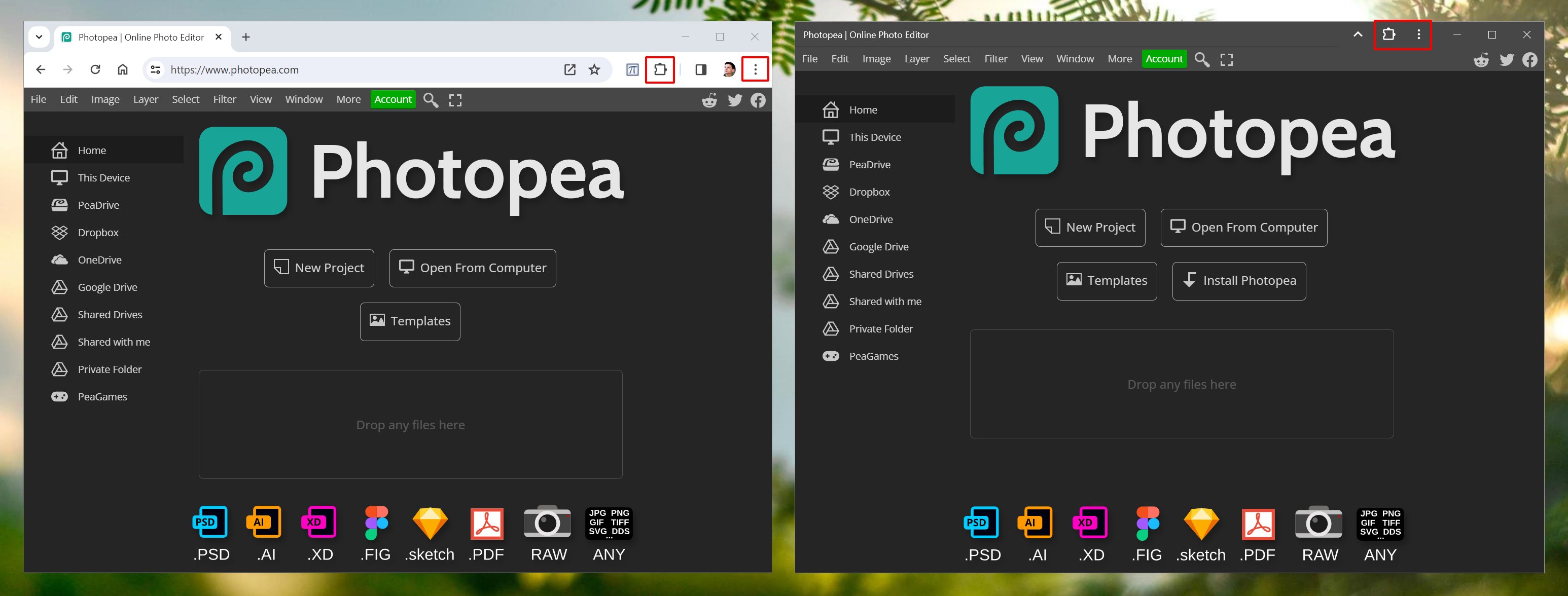Click Templates in the browser window

tap(410, 321)
